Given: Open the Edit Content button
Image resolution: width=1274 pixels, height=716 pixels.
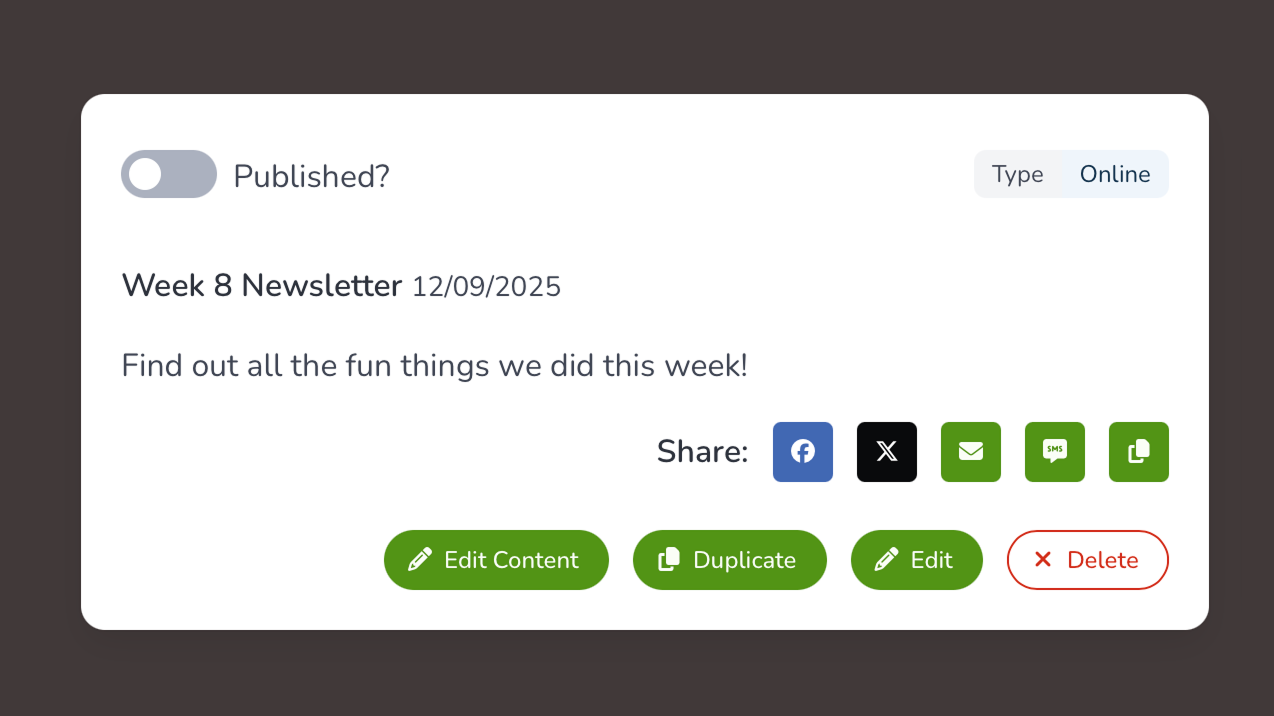Looking at the screenshot, I should click(x=496, y=560).
